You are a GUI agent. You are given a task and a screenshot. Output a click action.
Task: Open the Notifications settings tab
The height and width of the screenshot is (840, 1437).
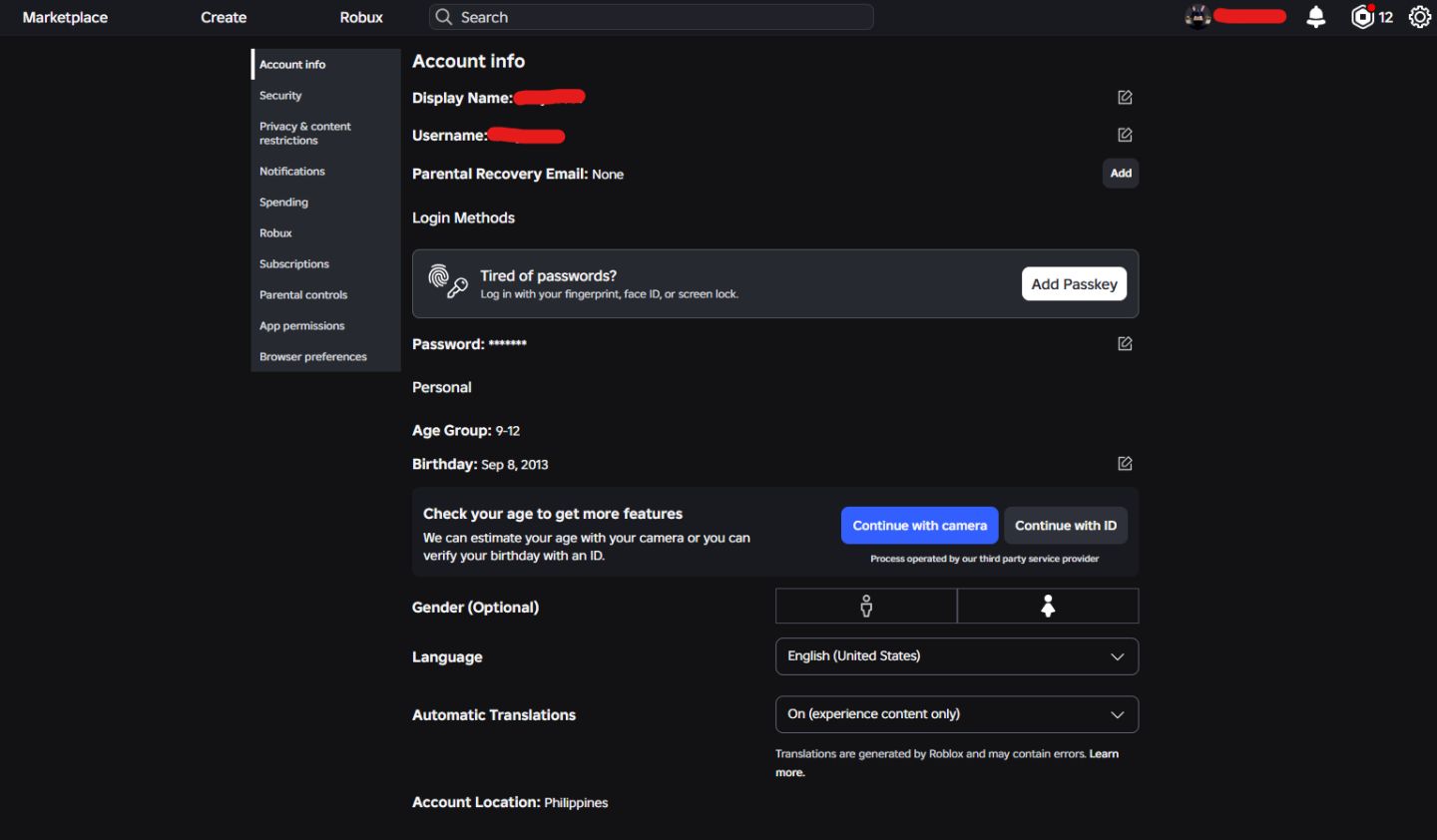click(x=326, y=171)
